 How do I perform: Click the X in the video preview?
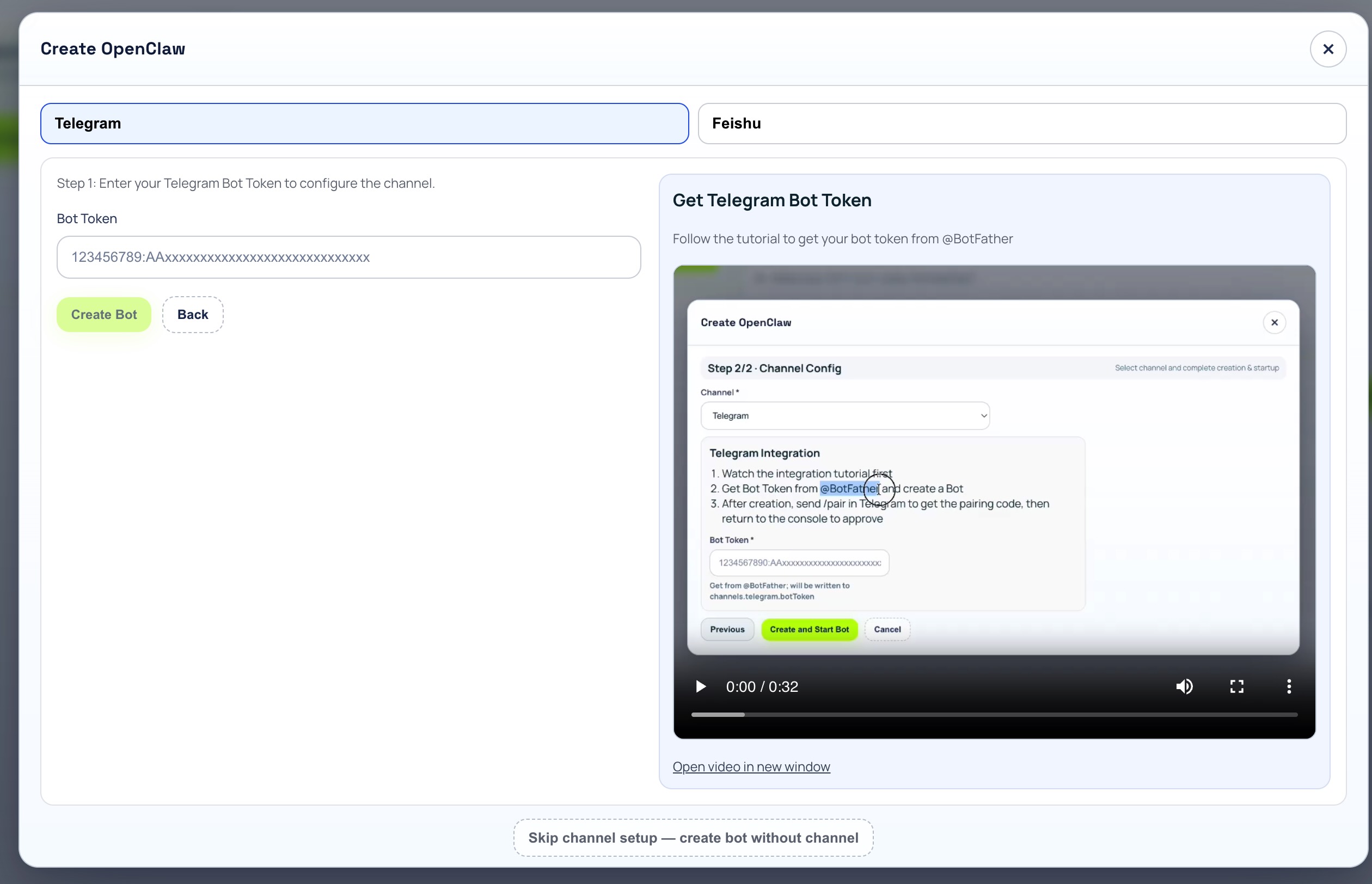click(x=1274, y=323)
